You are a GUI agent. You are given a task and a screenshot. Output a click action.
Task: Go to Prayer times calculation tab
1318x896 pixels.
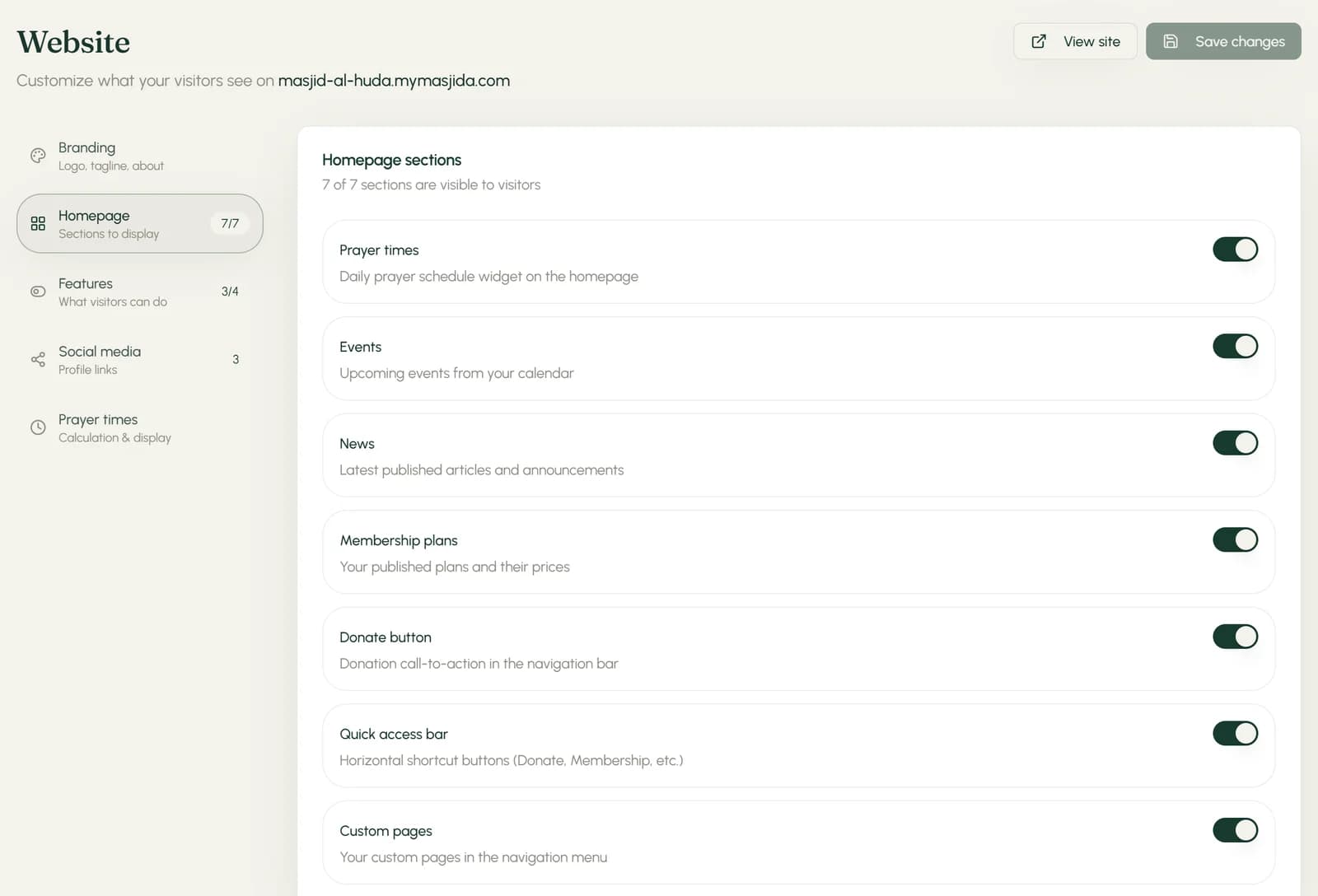pyautogui.click(x=140, y=427)
